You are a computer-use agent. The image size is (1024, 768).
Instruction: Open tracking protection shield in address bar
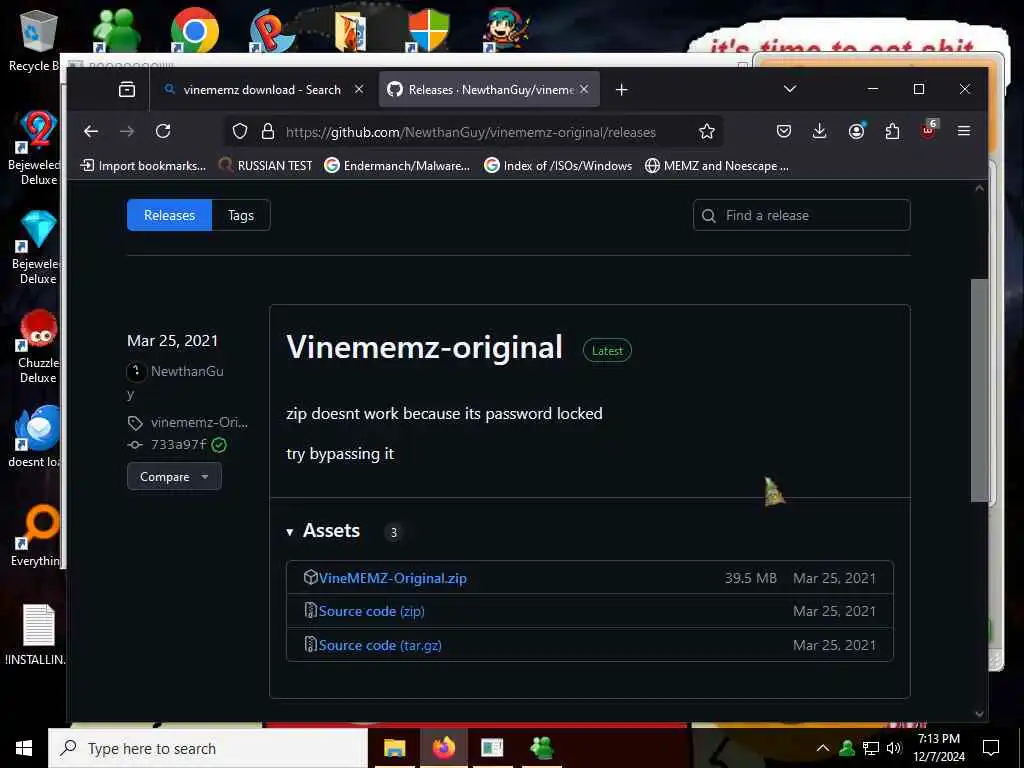coord(240,131)
